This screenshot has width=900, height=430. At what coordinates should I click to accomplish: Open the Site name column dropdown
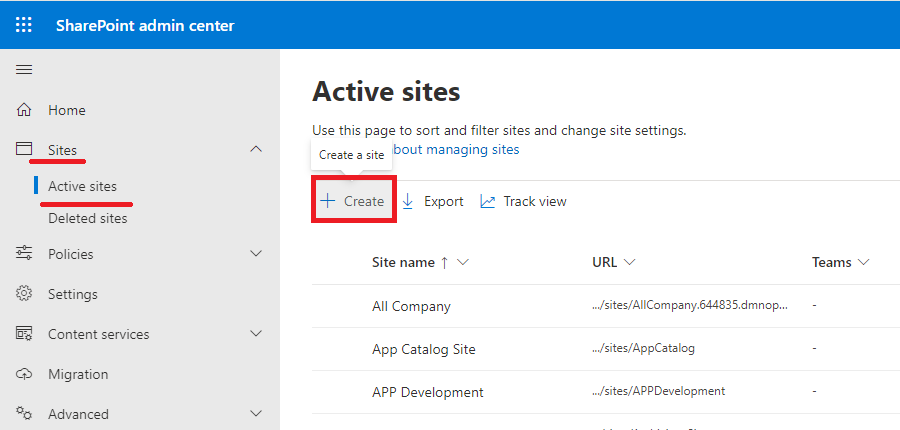coord(463,262)
